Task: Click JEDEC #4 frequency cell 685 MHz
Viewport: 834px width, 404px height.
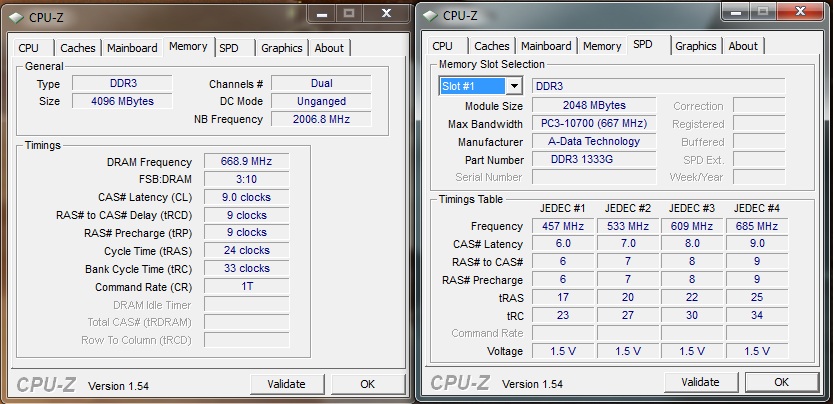Action: pos(757,226)
